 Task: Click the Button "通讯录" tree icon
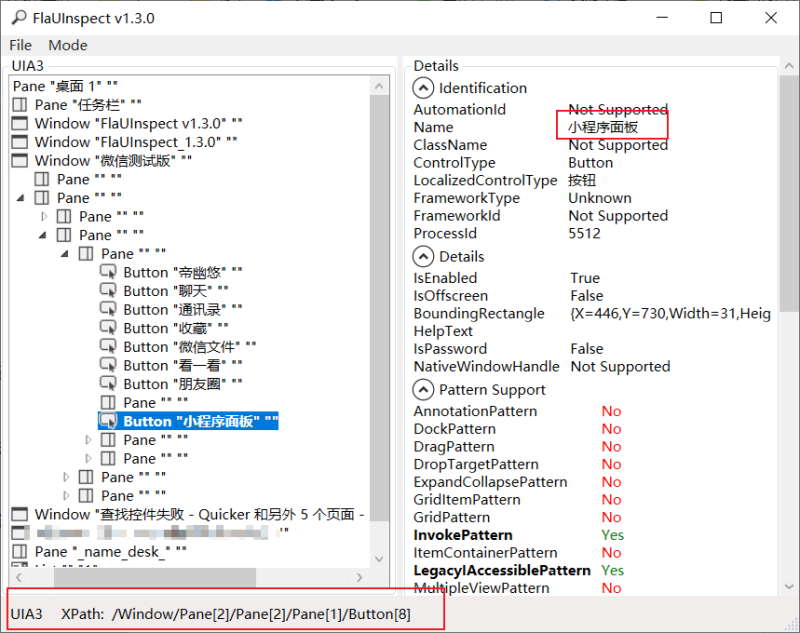(108, 310)
